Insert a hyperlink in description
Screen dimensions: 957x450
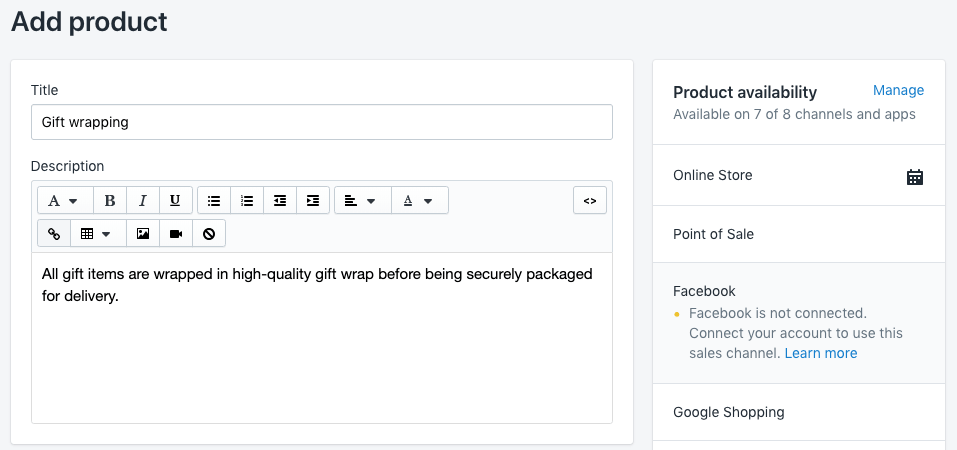click(54, 234)
